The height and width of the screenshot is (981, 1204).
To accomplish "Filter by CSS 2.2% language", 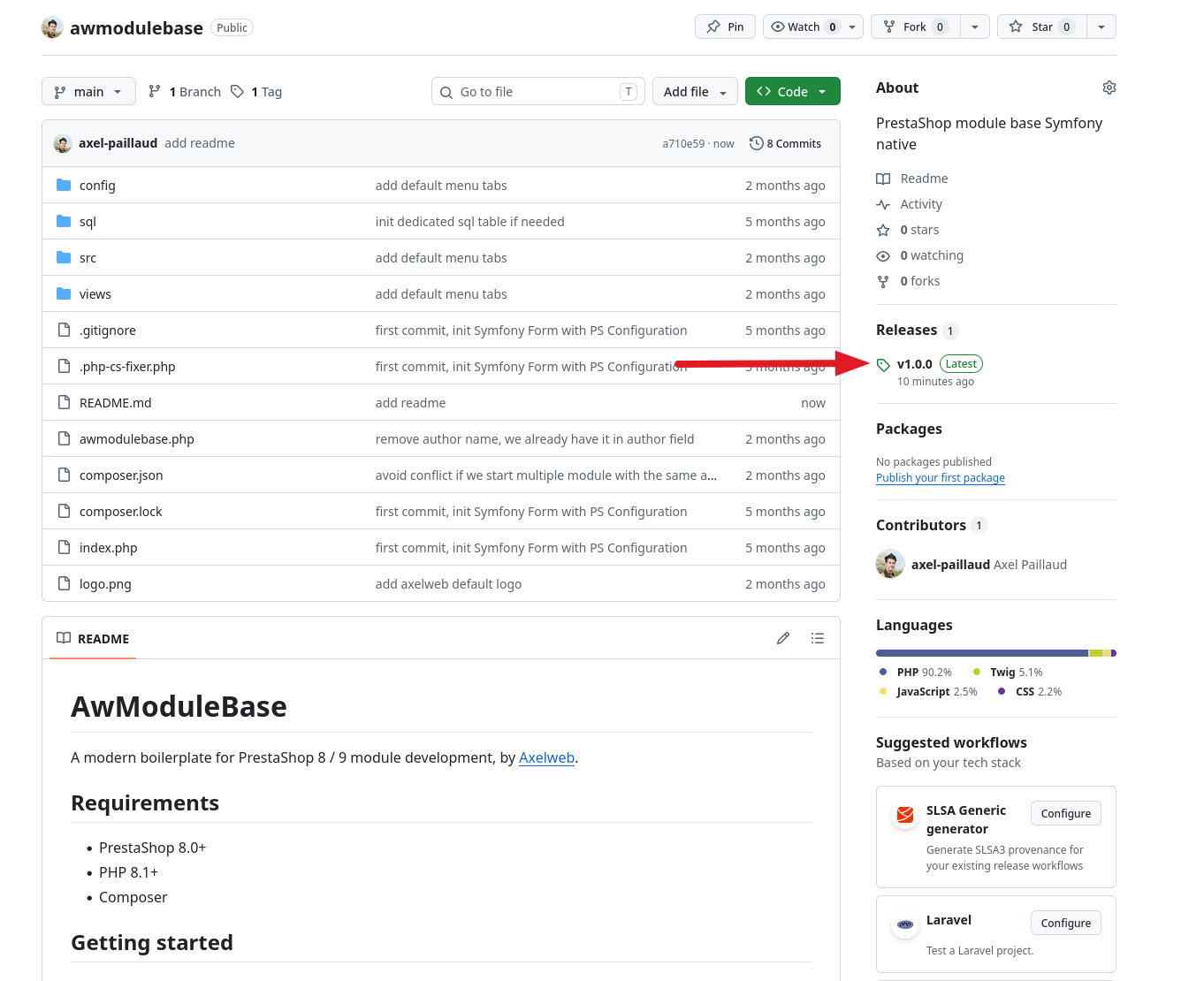I will tap(1030, 692).
